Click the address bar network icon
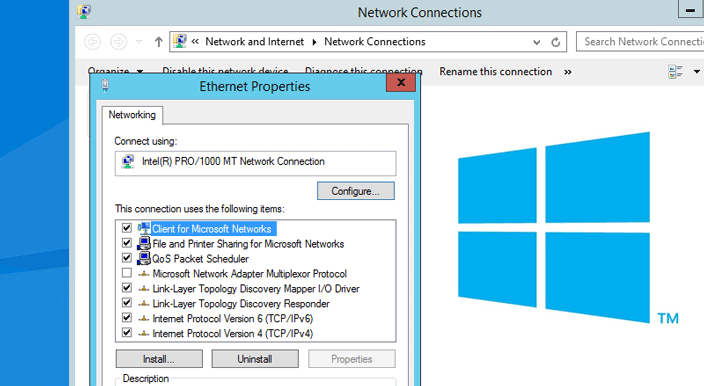 tap(180, 41)
